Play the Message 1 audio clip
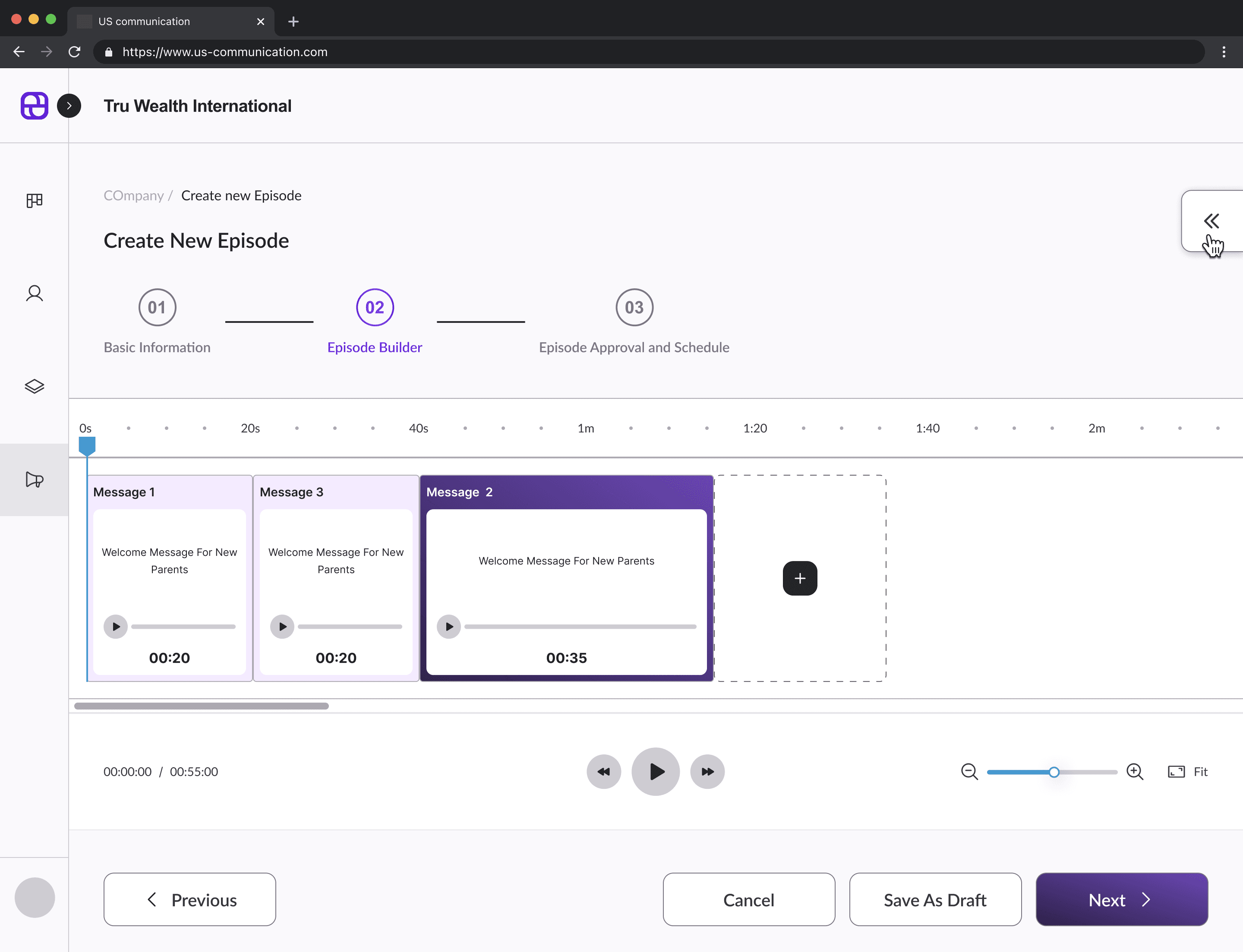The width and height of the screenshot is (1243, 952). point(116,627)
